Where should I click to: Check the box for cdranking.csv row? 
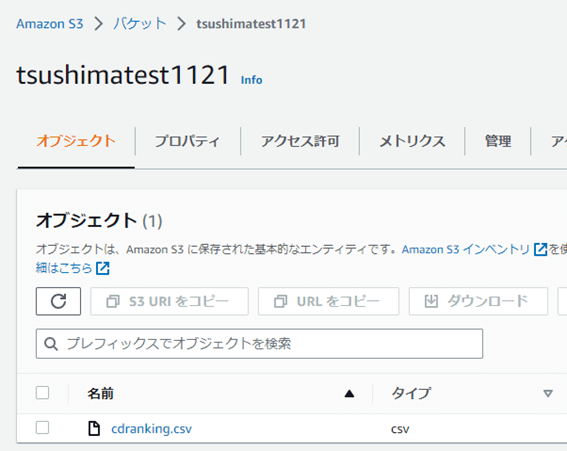click(x=42, y=427)
